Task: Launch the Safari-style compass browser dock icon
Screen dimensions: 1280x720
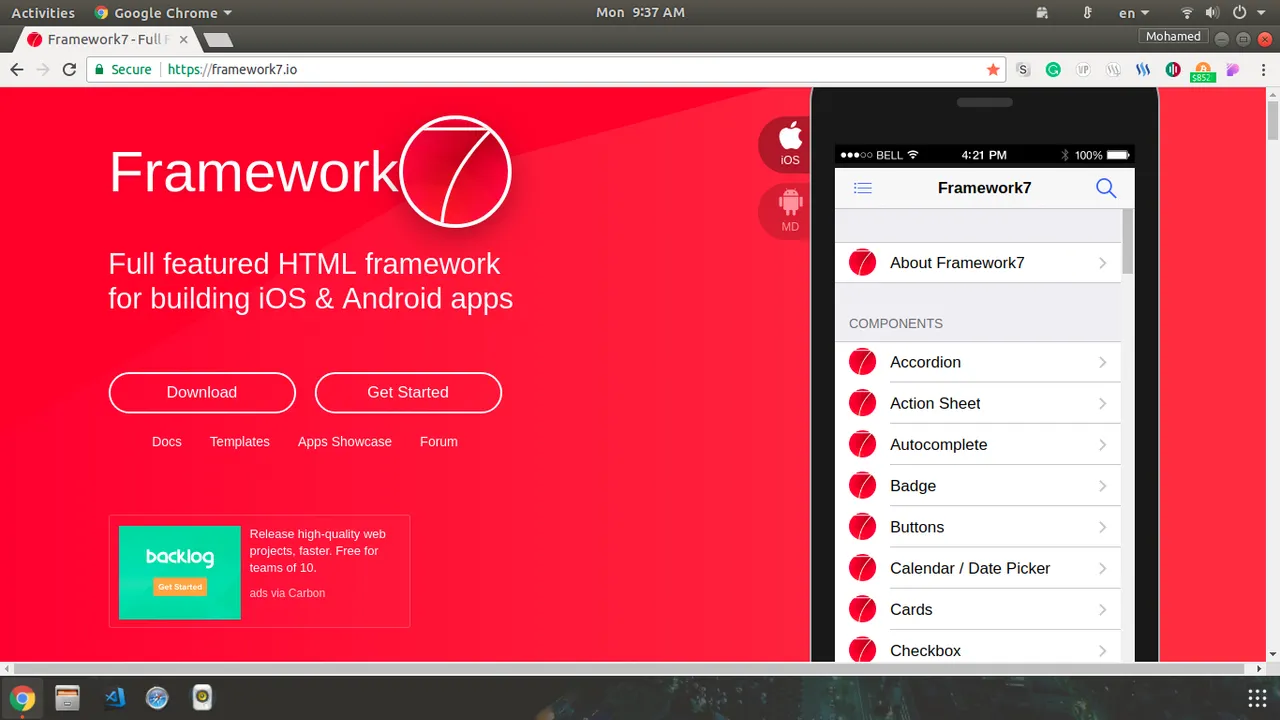Action: coord(157,697)
